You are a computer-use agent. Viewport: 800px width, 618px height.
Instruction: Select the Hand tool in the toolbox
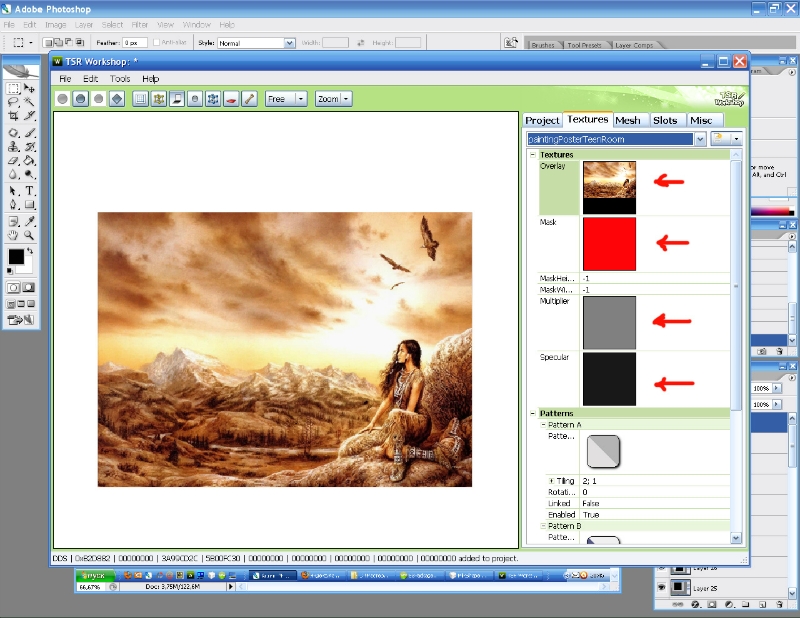point(14,235)
